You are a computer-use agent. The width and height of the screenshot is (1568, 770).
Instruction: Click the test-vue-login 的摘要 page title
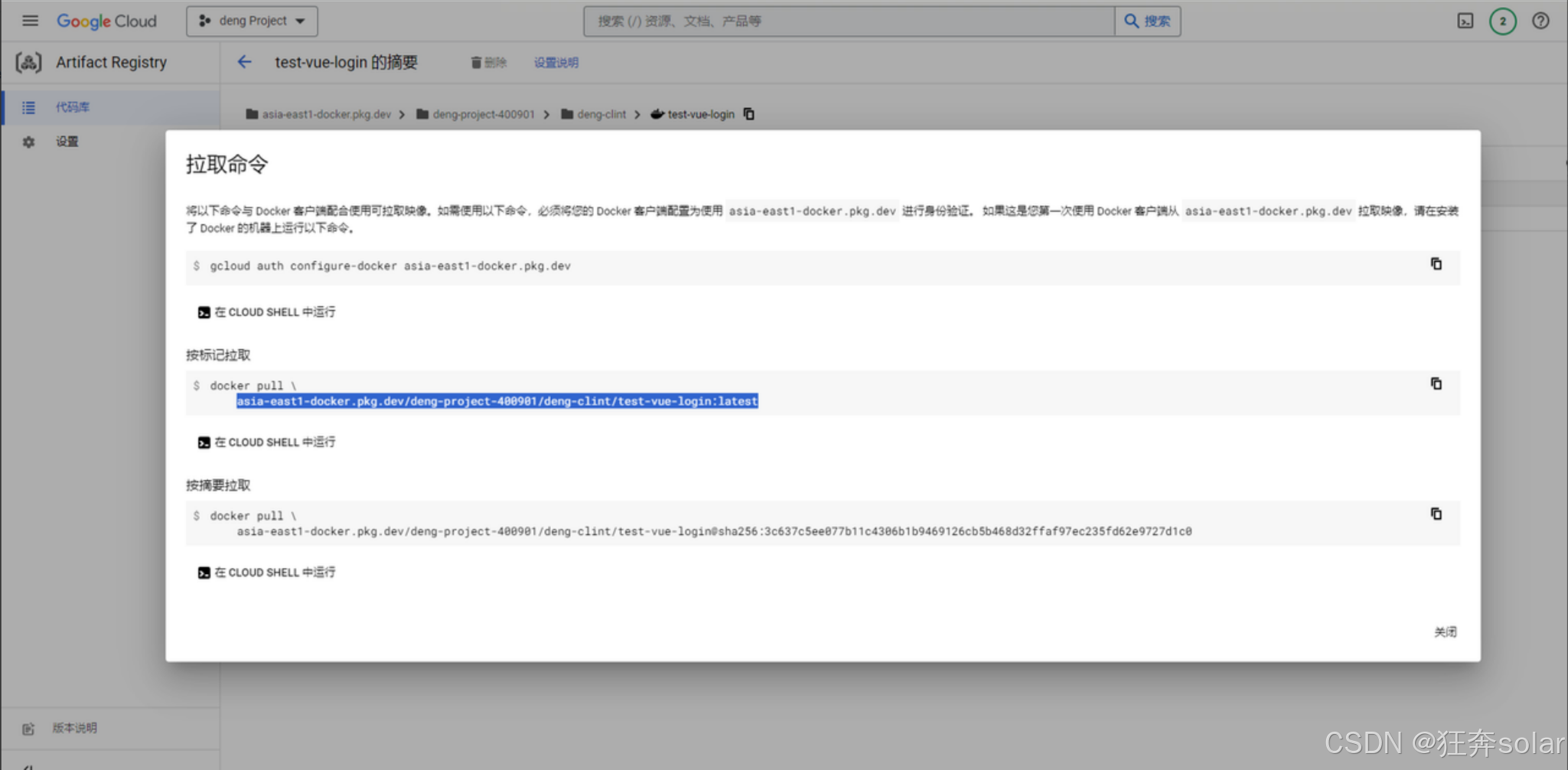pyautogui.click(x=346, y=62)
